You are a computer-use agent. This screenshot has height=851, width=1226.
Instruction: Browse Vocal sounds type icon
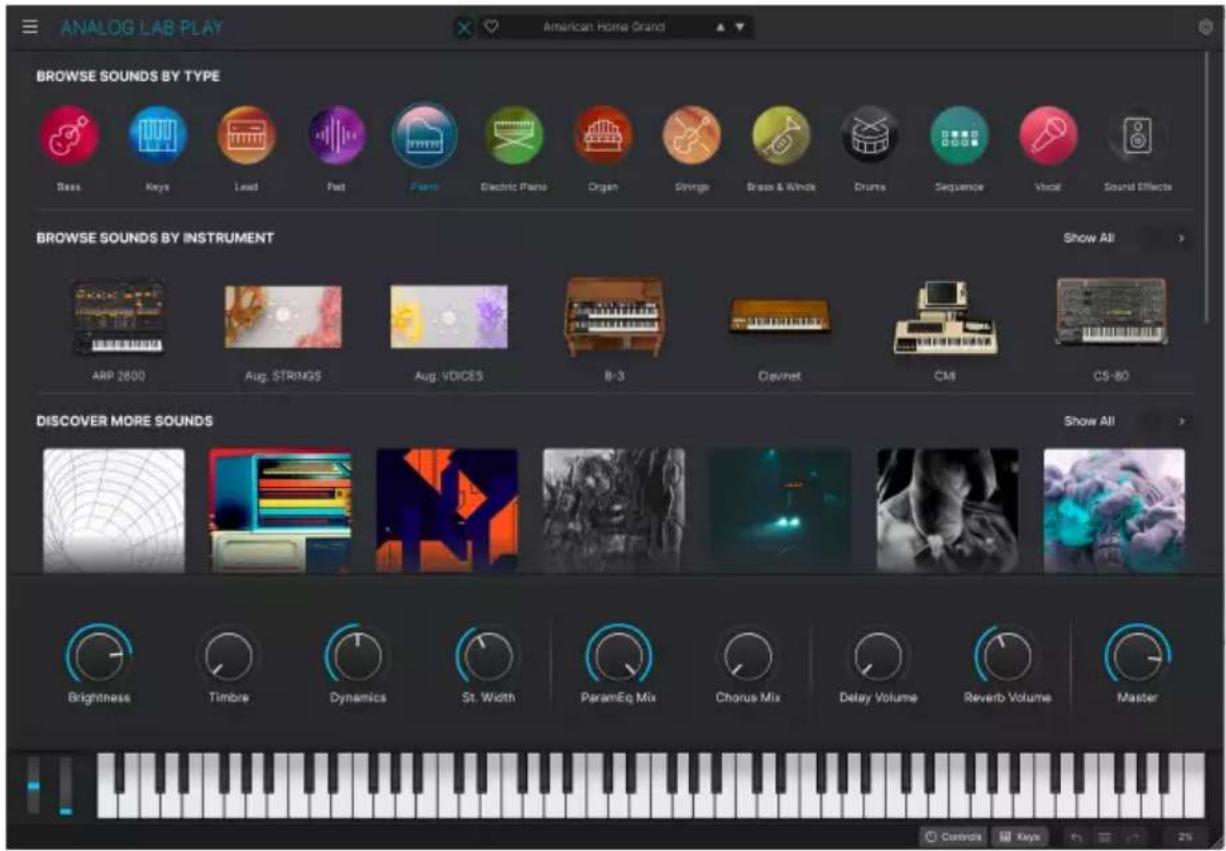1049,135
